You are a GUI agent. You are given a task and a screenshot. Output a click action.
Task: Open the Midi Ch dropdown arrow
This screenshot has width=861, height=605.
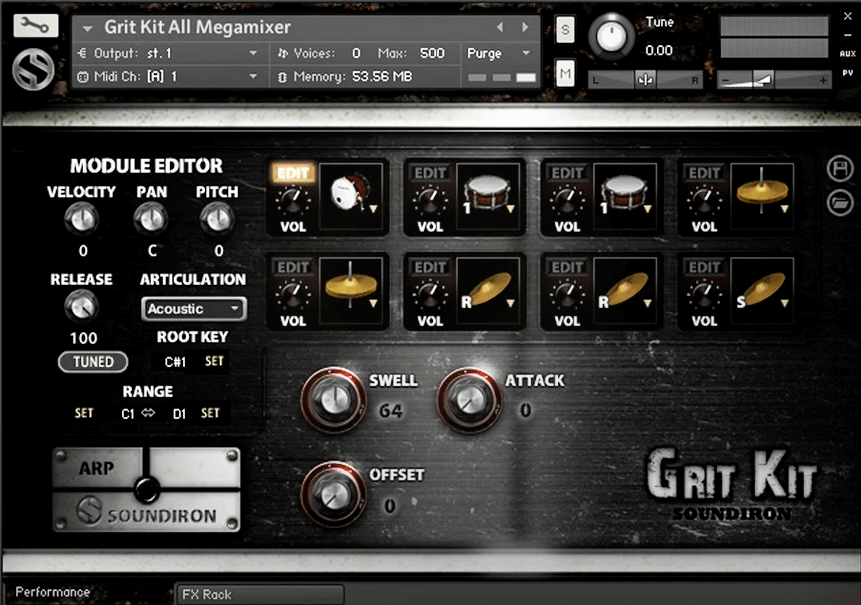253,76
